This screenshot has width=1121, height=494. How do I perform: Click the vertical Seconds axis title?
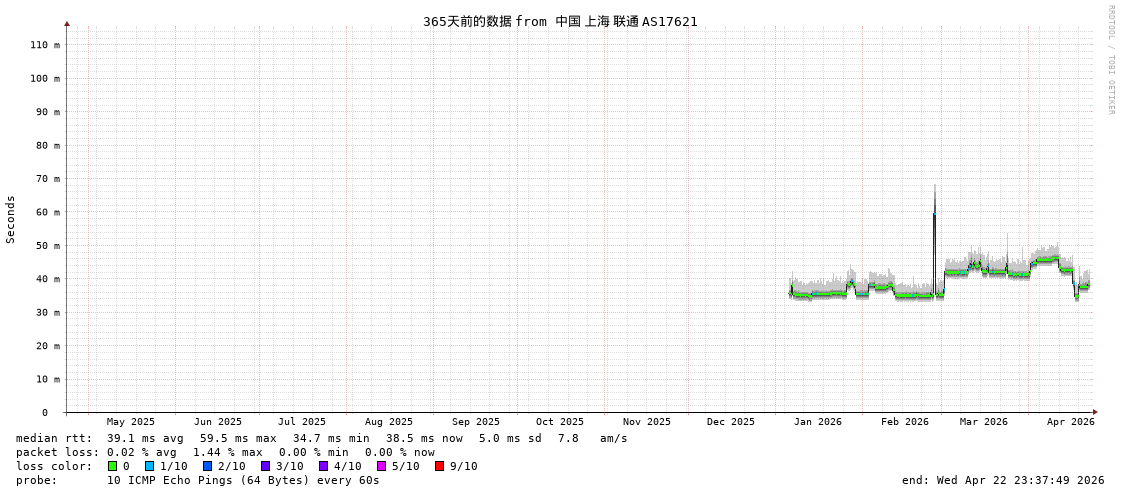(11, 219)
